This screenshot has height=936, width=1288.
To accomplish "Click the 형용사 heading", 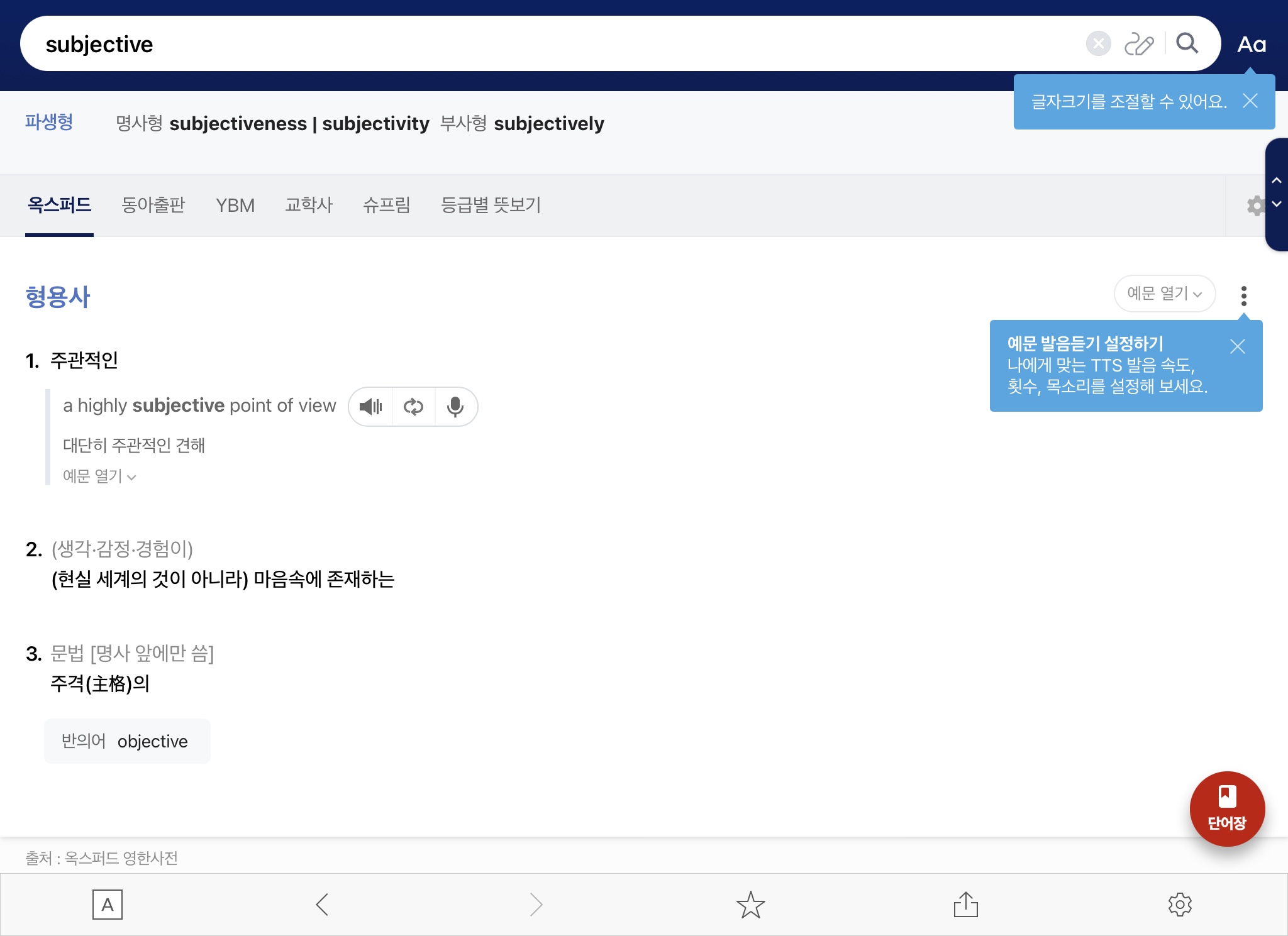I will (58, 297).
